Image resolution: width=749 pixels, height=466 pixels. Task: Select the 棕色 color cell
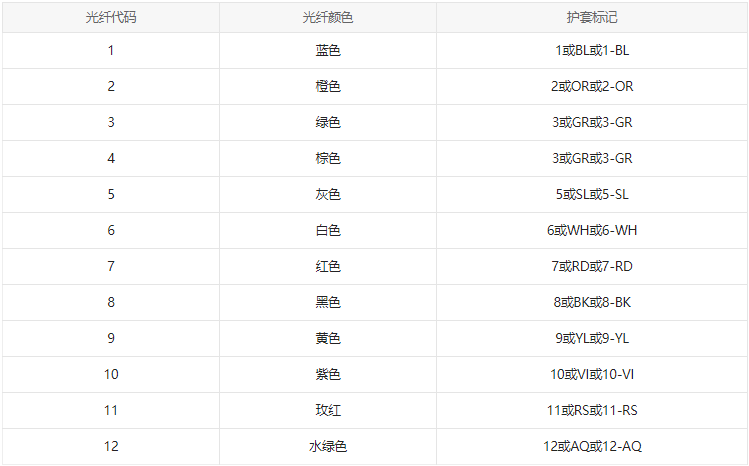pyautogui.click(x=328, y=158)
